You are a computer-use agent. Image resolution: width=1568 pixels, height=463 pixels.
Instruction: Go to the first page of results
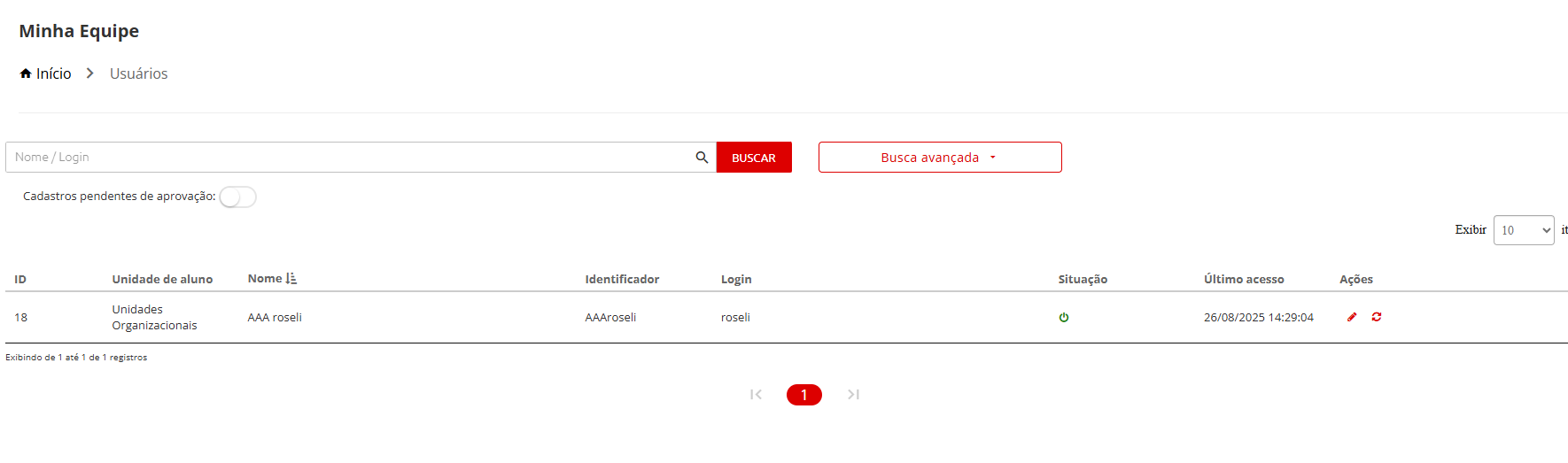pos(756,395)
